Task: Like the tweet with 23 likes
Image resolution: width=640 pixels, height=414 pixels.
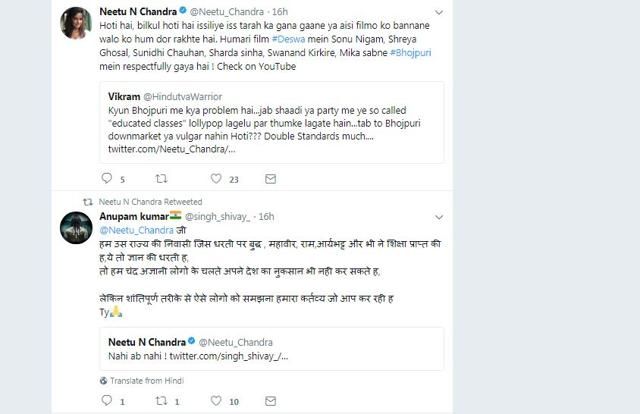Action: pyautogui.click(x=216, y=178)
